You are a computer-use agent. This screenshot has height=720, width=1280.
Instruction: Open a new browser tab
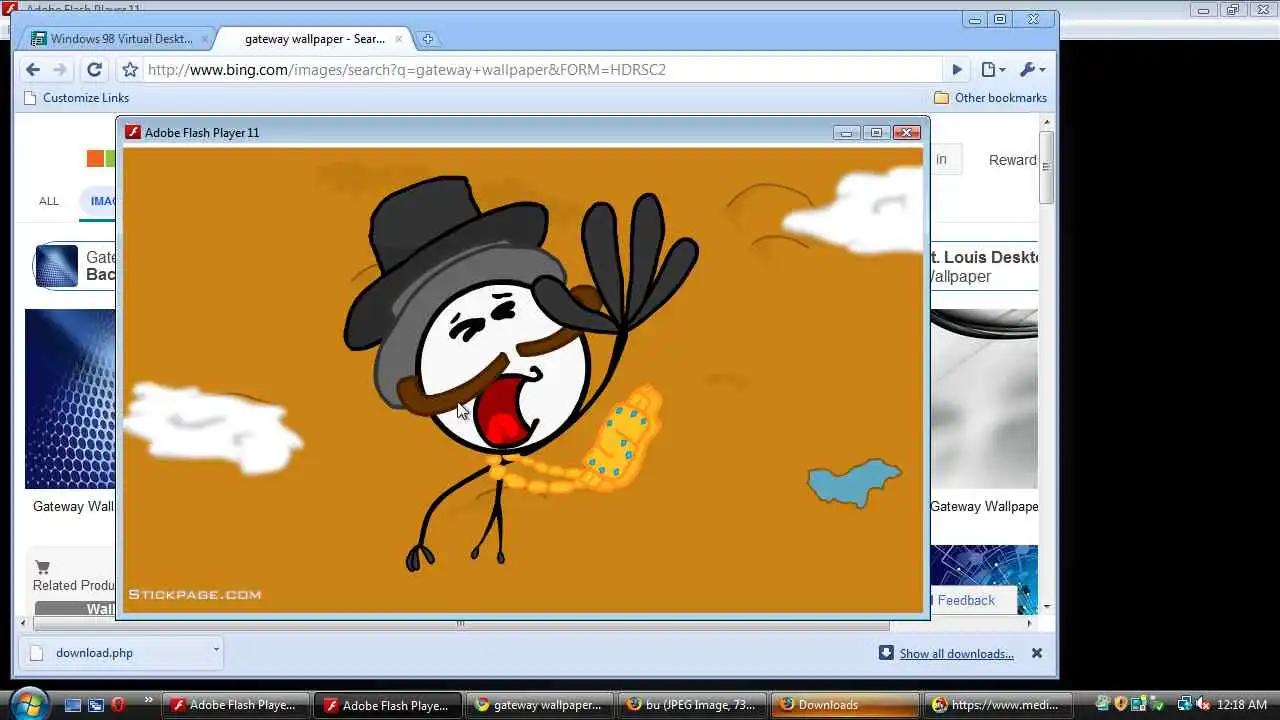pos(427,39)
